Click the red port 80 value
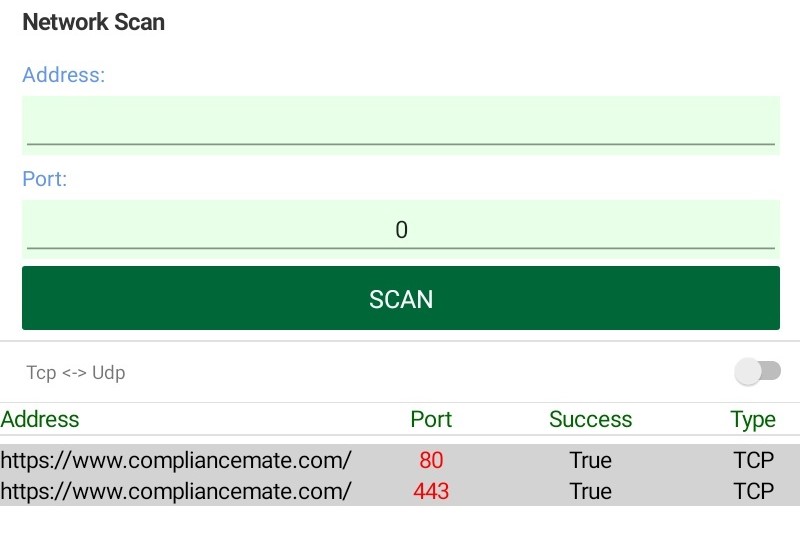Screen dimensions: 800x540 (x=431, y=460)
